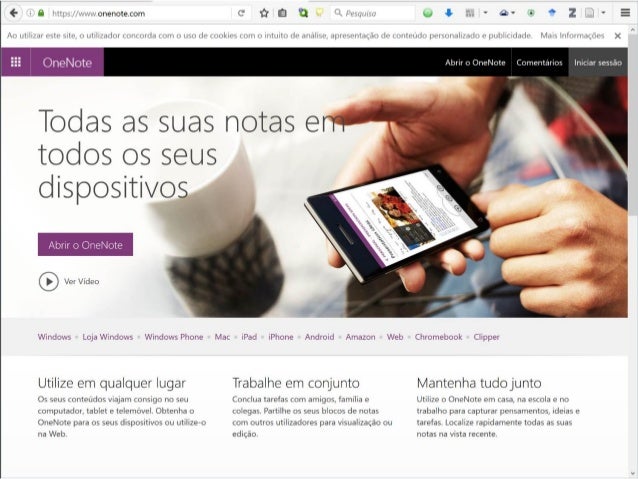The height and width of the screenshot is (479, 638).
Task: Expand the dropdown next to the page icon
Action: click(603, 13)
